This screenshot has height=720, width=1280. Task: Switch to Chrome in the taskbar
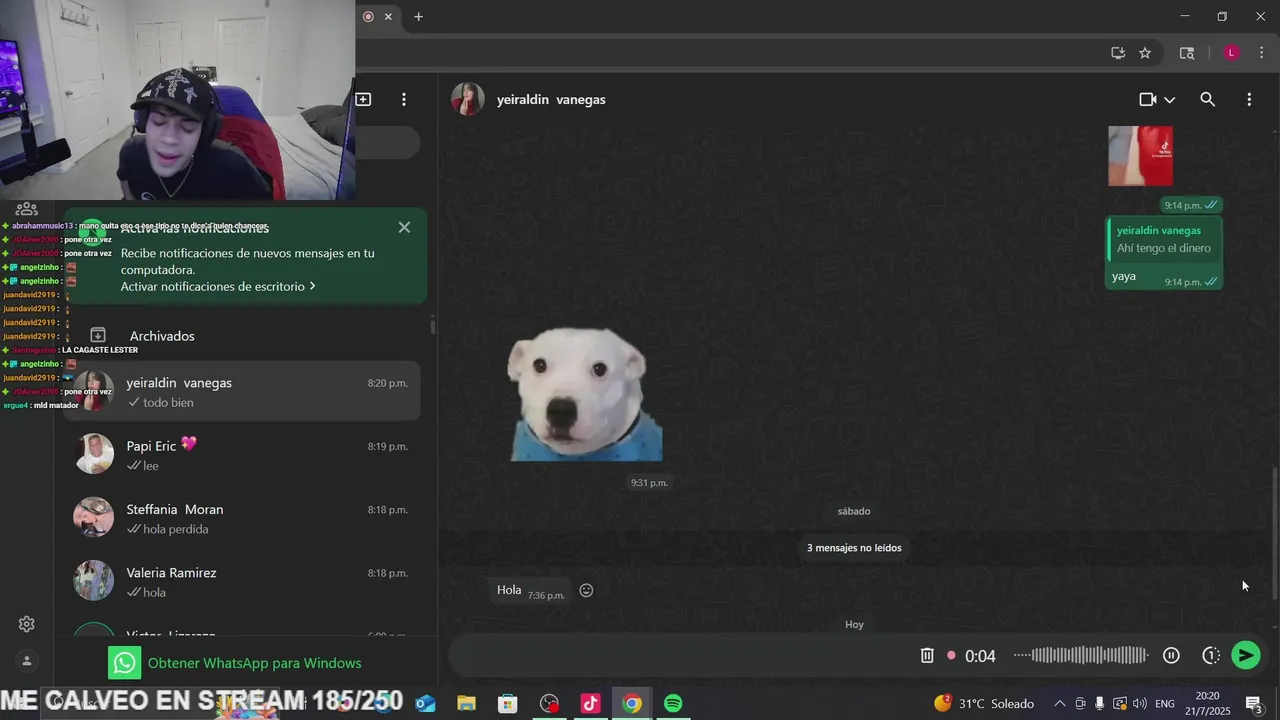coord(632,704)
